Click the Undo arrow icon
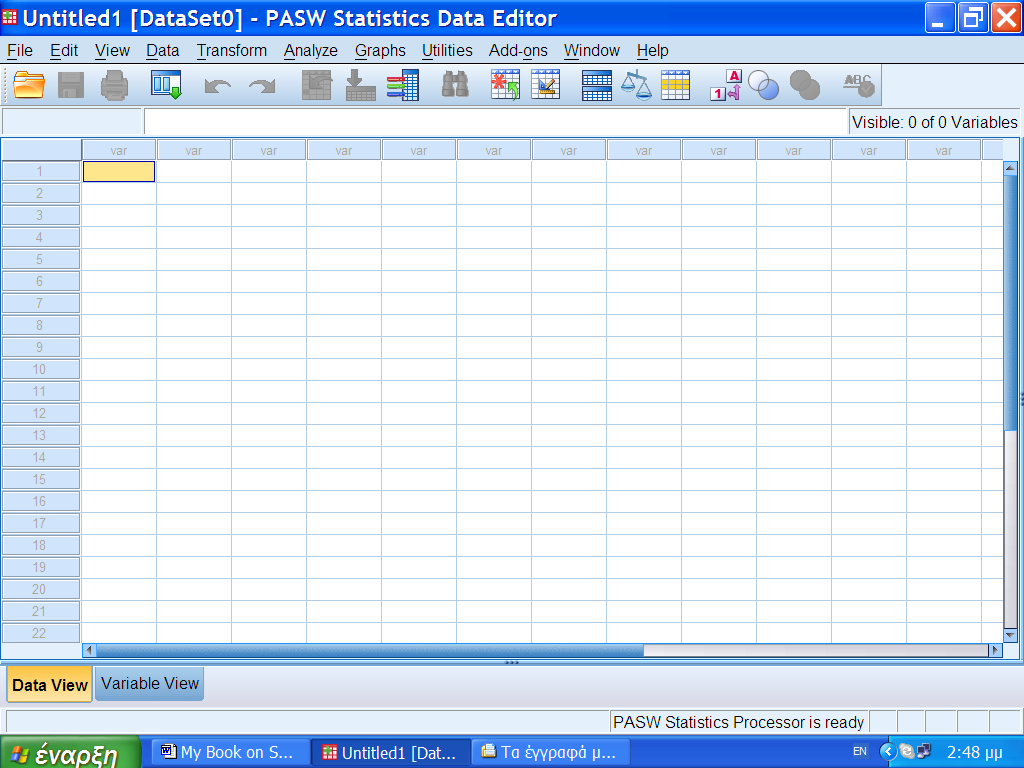The height and width of the screenshot is (768, 1024). [217, 86]
